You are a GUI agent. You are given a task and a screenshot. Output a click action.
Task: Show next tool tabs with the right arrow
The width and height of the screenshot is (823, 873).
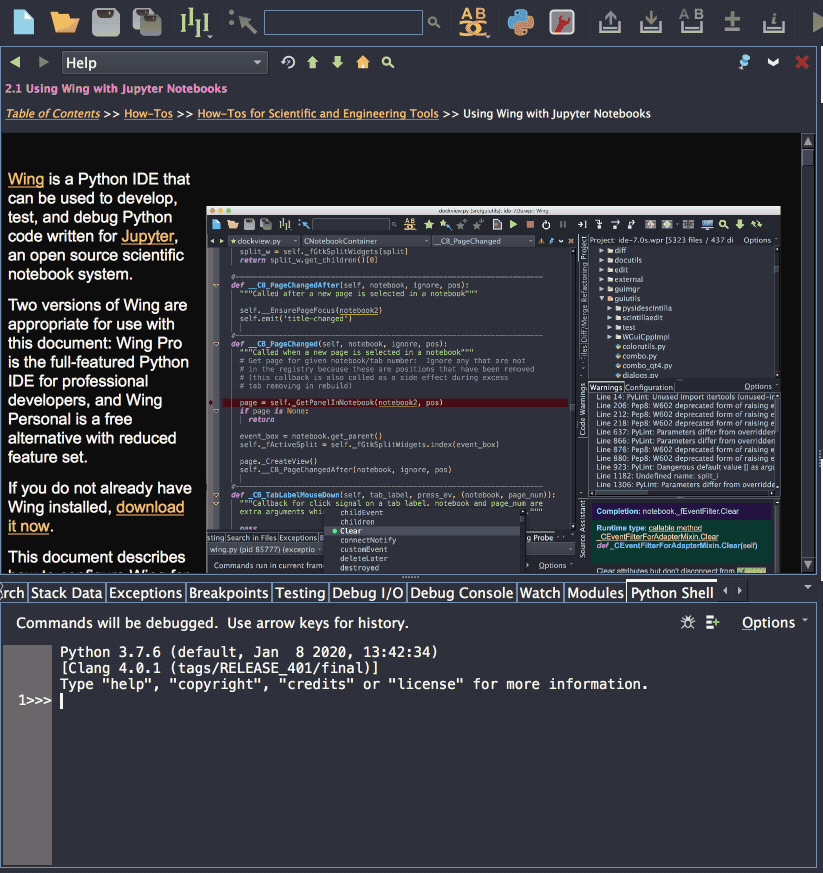click(739, 591)
